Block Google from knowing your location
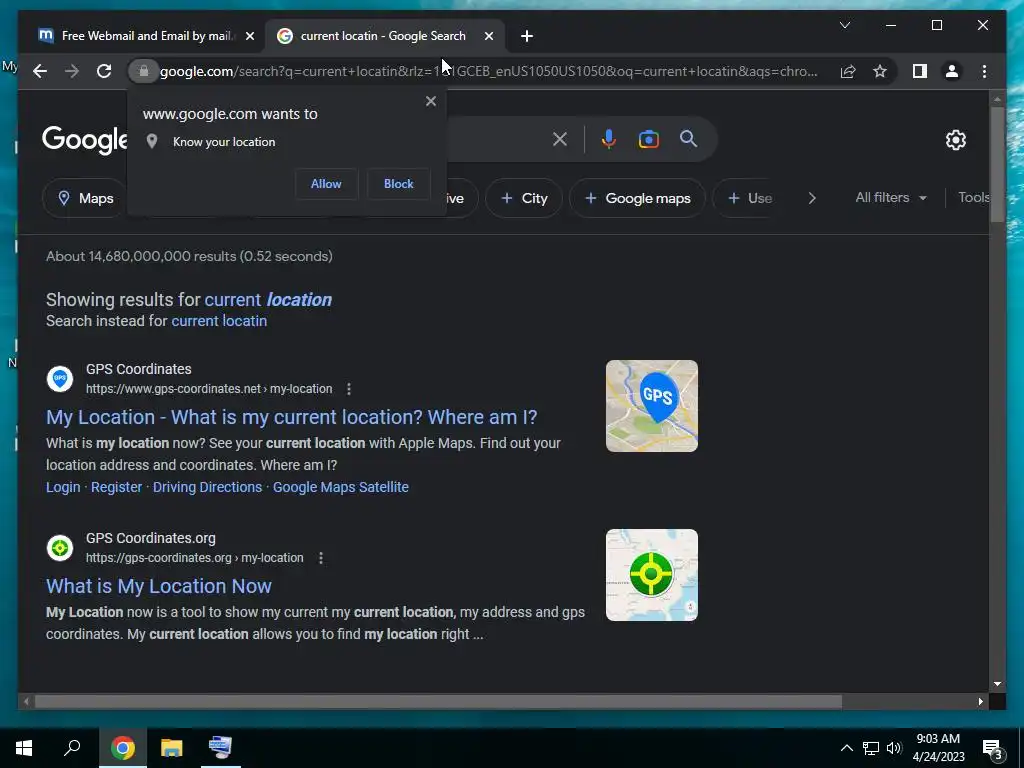The height and width of the screenshot is (768, 1024). pyautogui.click(x=398, y=184)
